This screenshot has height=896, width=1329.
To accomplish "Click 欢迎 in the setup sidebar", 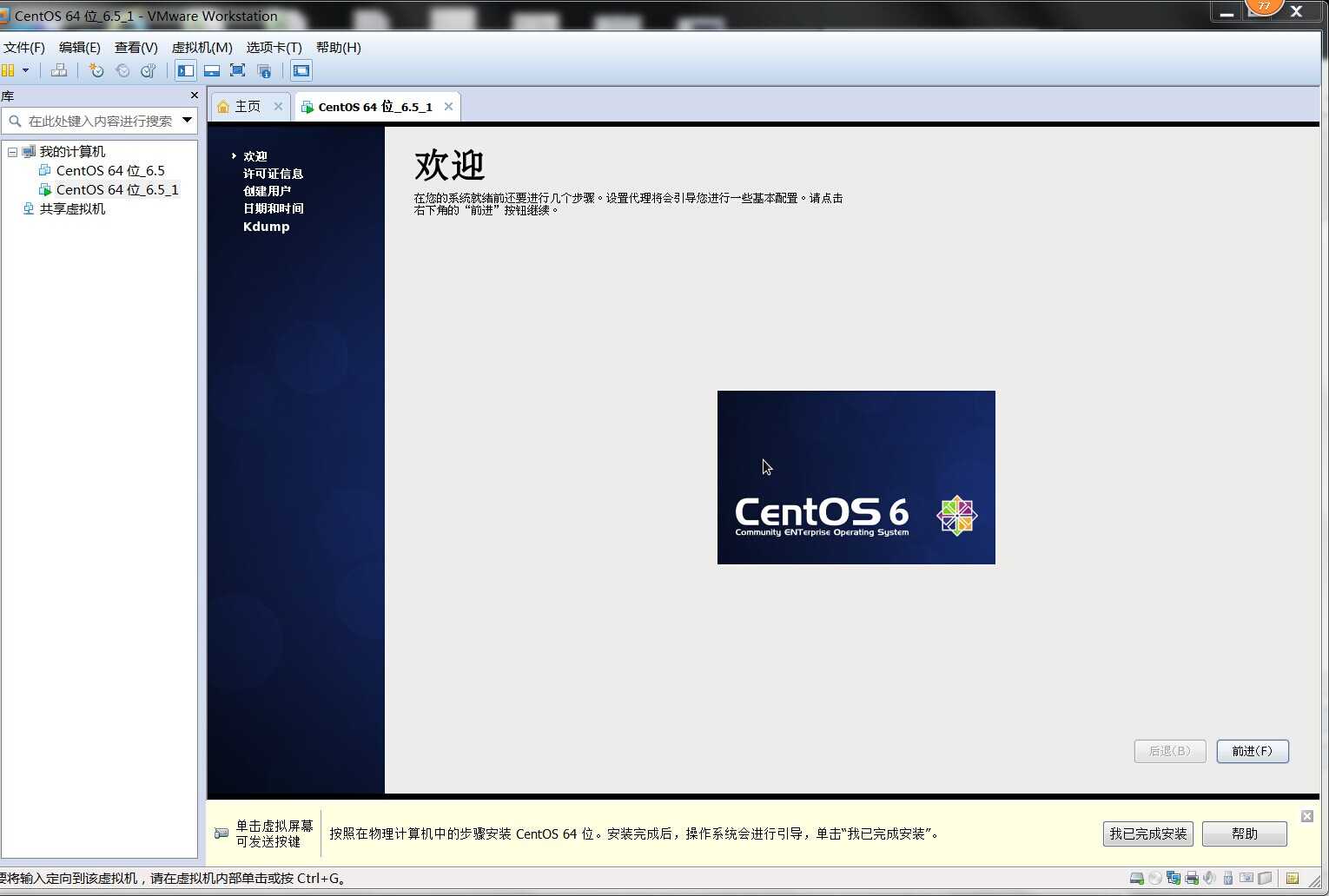I will coord(255,156).
